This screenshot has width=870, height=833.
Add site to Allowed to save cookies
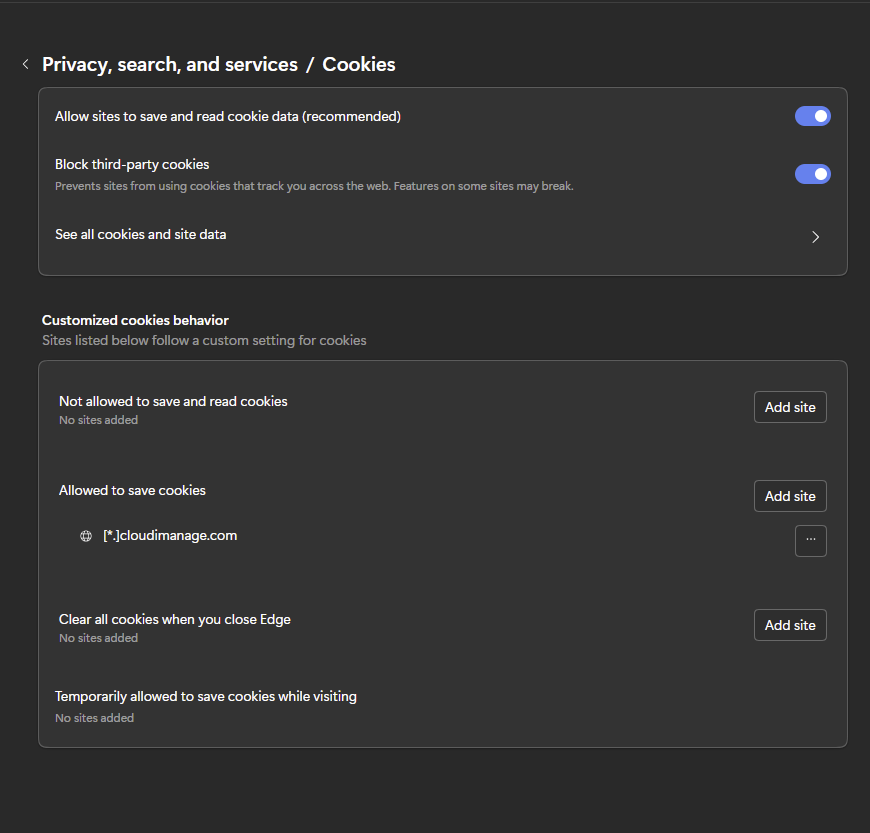point(790,496)
